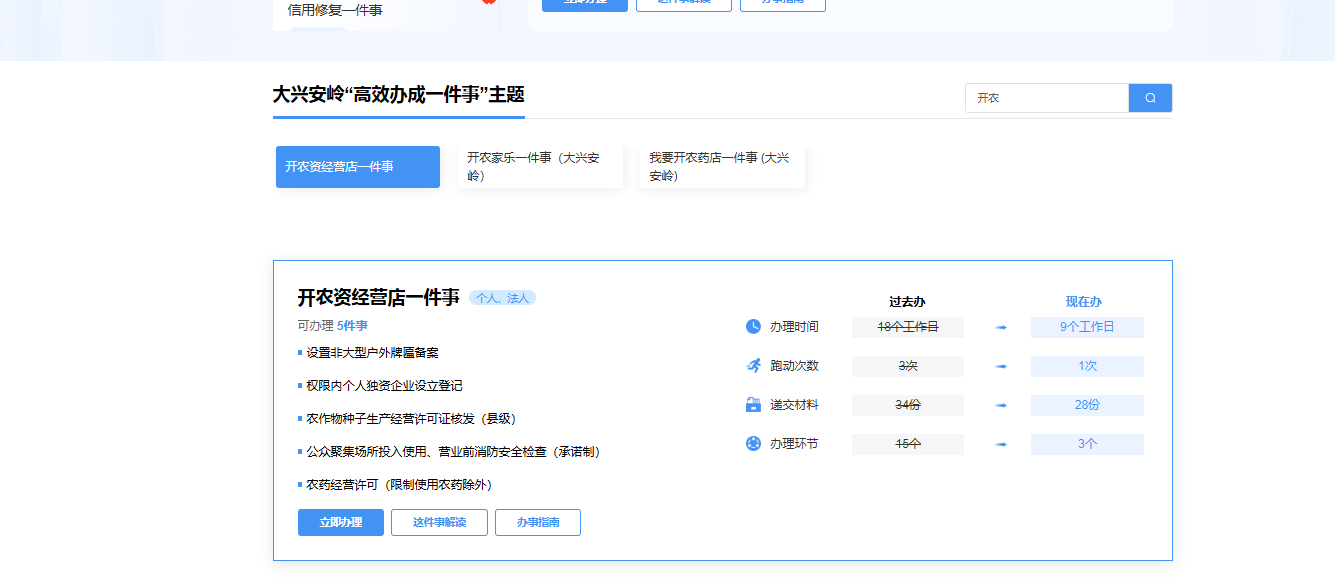Click the arrow icon in 办理环节 row

[1001, 444]
